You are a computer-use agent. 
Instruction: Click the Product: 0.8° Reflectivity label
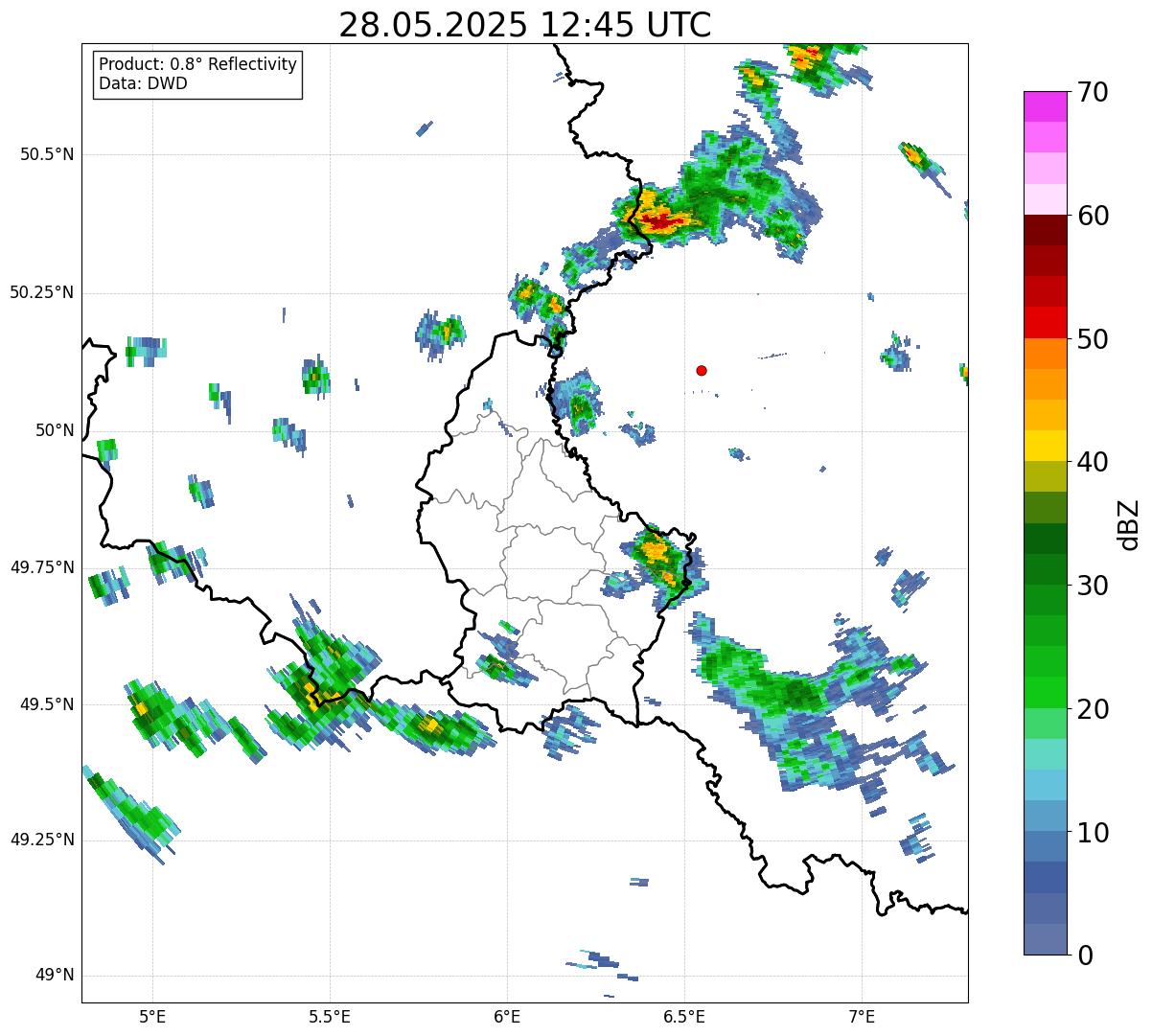click(x=198, y=64)
